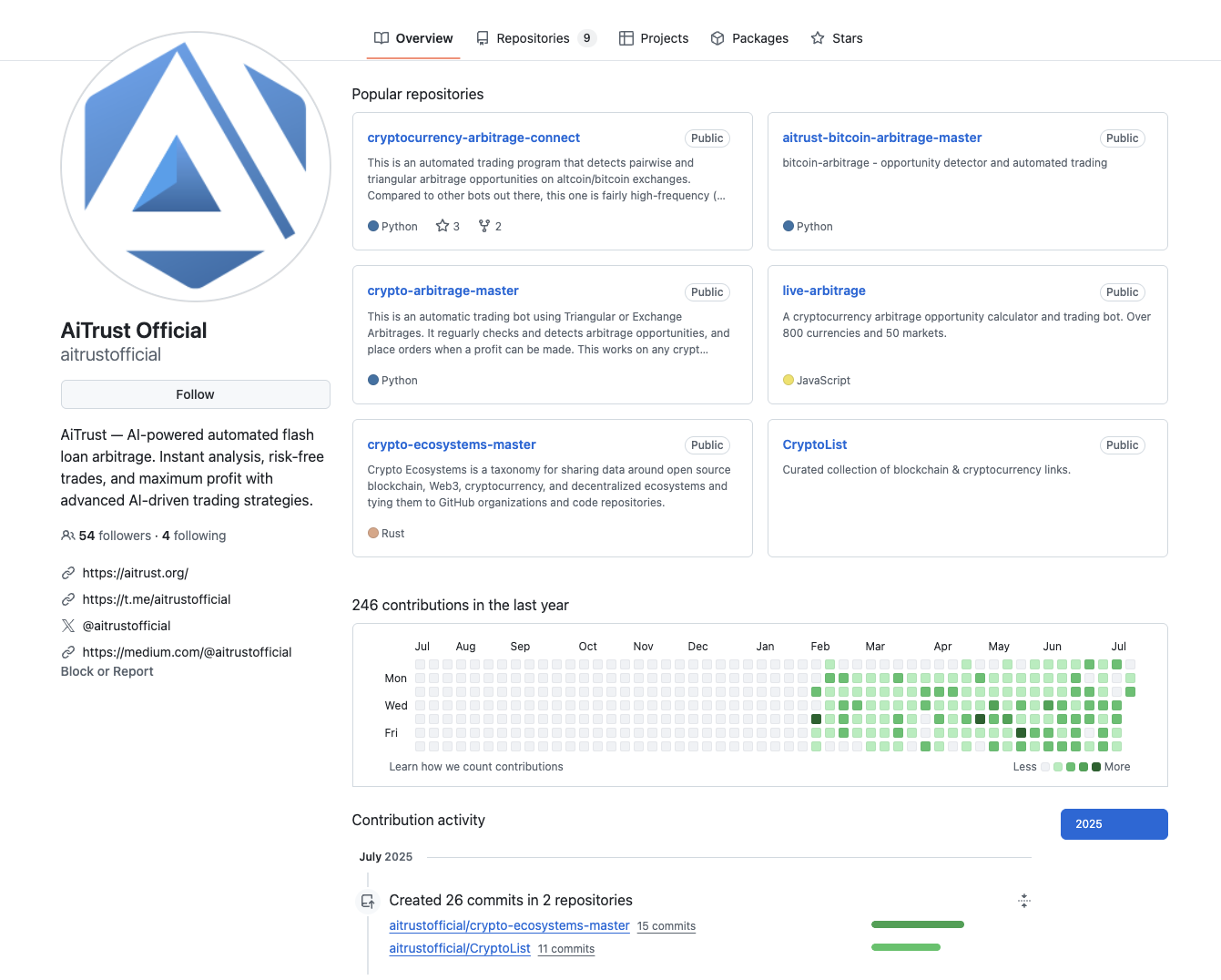Open the 15 commits link
Screen dimensions: 1221x980
(666, 926)
